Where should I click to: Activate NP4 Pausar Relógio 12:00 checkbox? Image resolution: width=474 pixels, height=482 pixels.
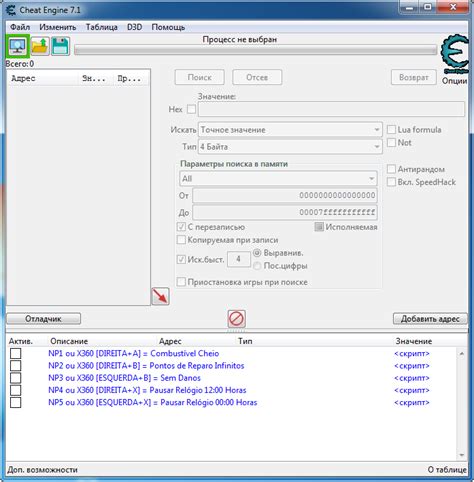click(15, 390)
